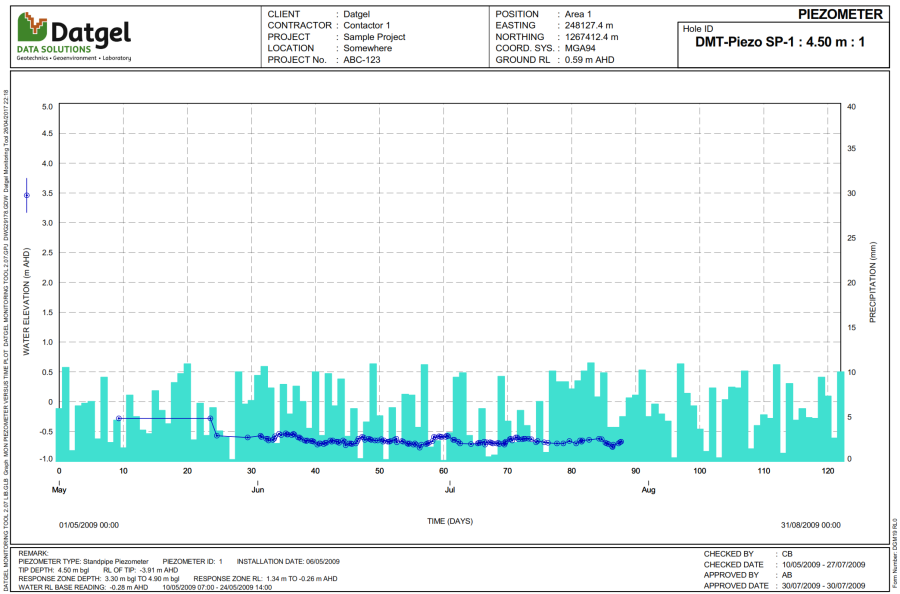Select the end date 31/08/2009 00:00
Viewport: 900px width, 594px height.
(809, 524)
